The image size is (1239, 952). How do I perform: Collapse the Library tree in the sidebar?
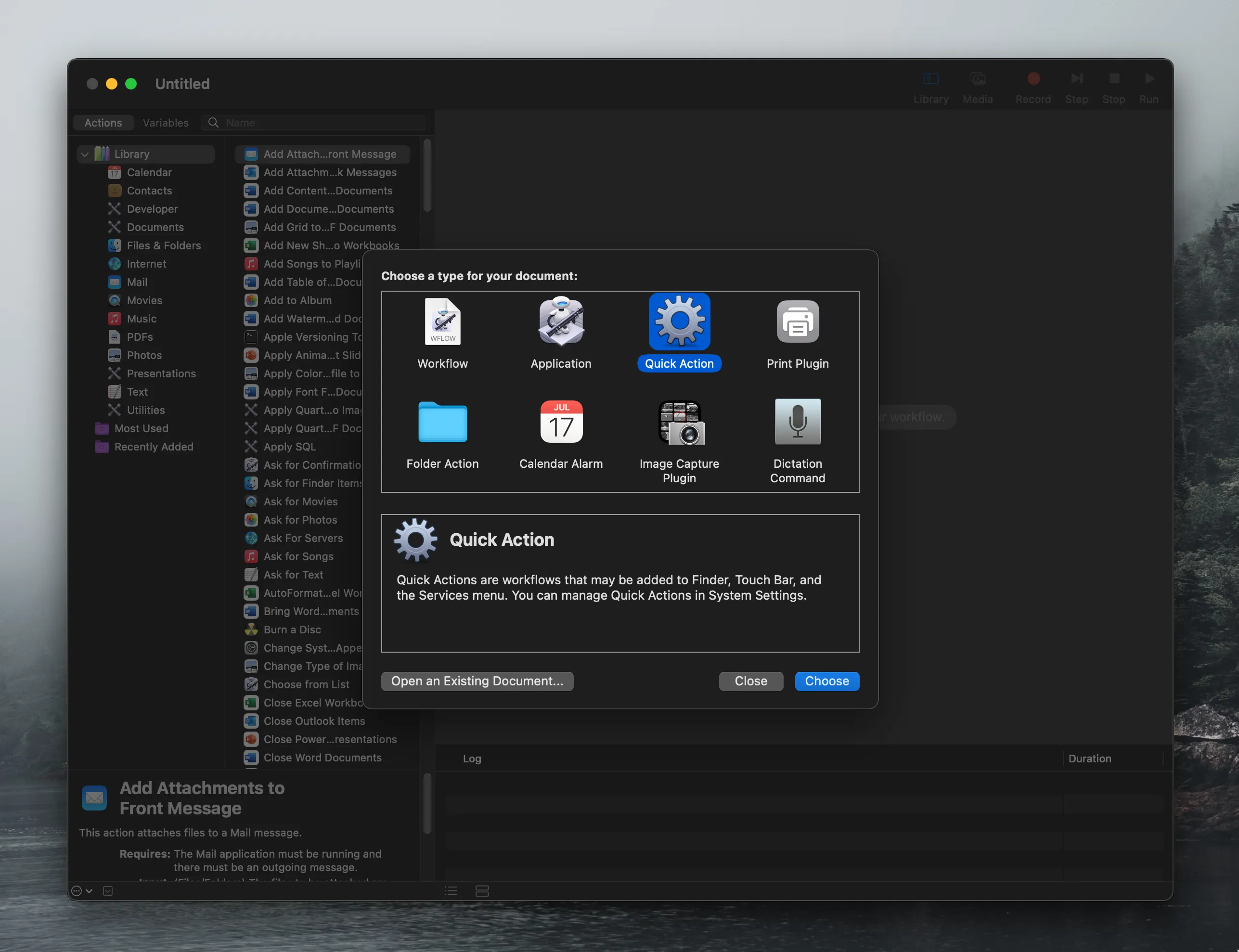pyautogui.click(x=84, y=154)
